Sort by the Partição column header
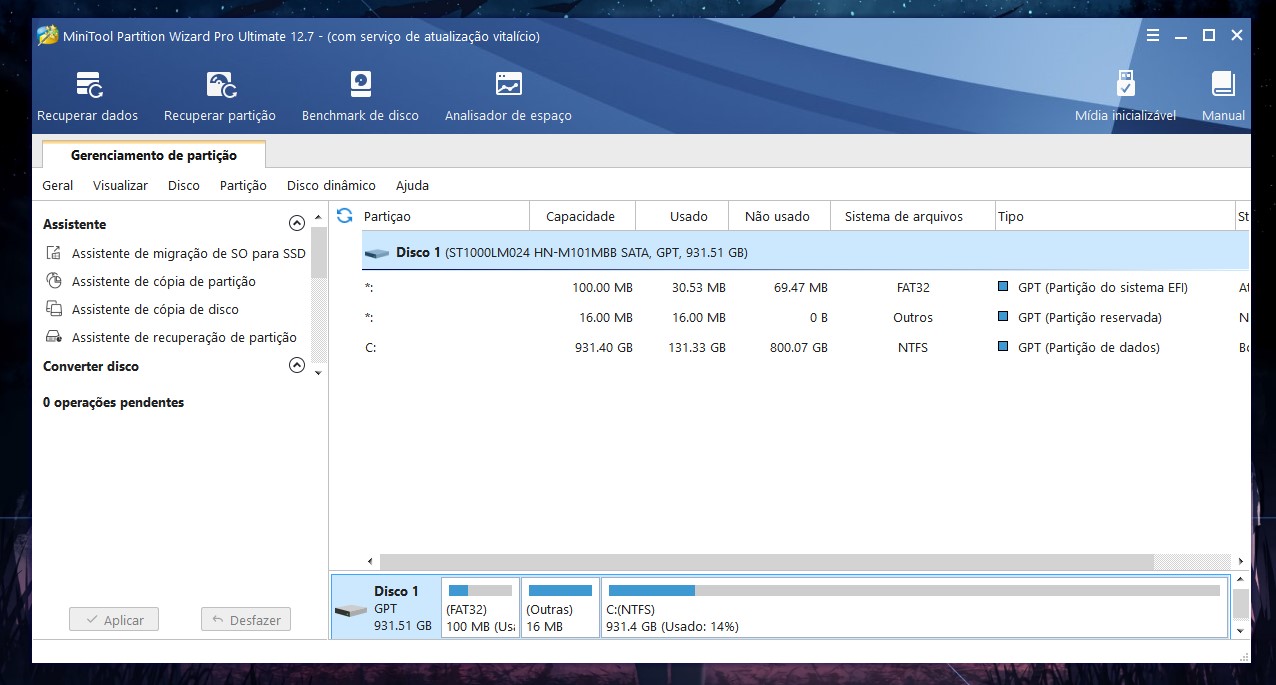Viewport: 1276px width, 685px height. pos(444,216)
